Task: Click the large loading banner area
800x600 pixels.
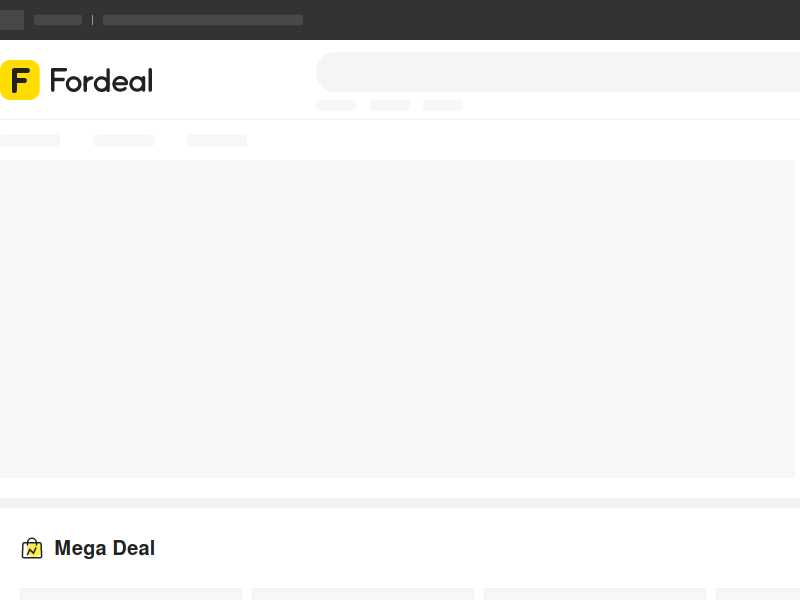Action: tap(397, 319)
